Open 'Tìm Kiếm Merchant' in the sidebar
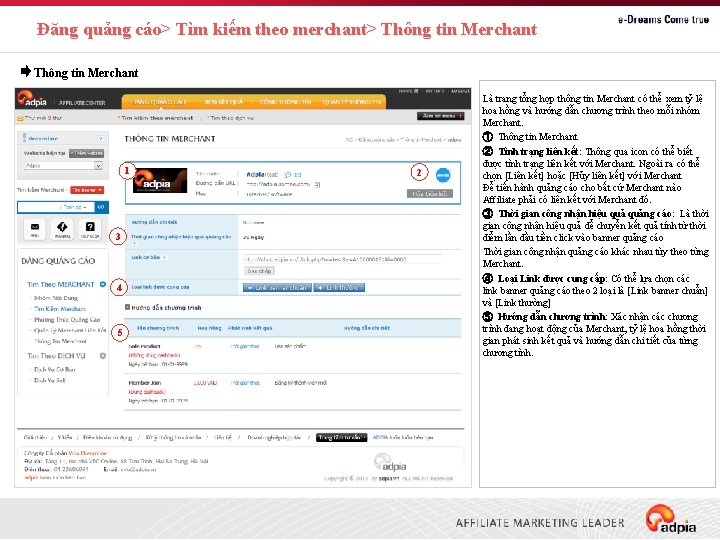720x540 pixels. pyautogui.click(x=60, y=309)
